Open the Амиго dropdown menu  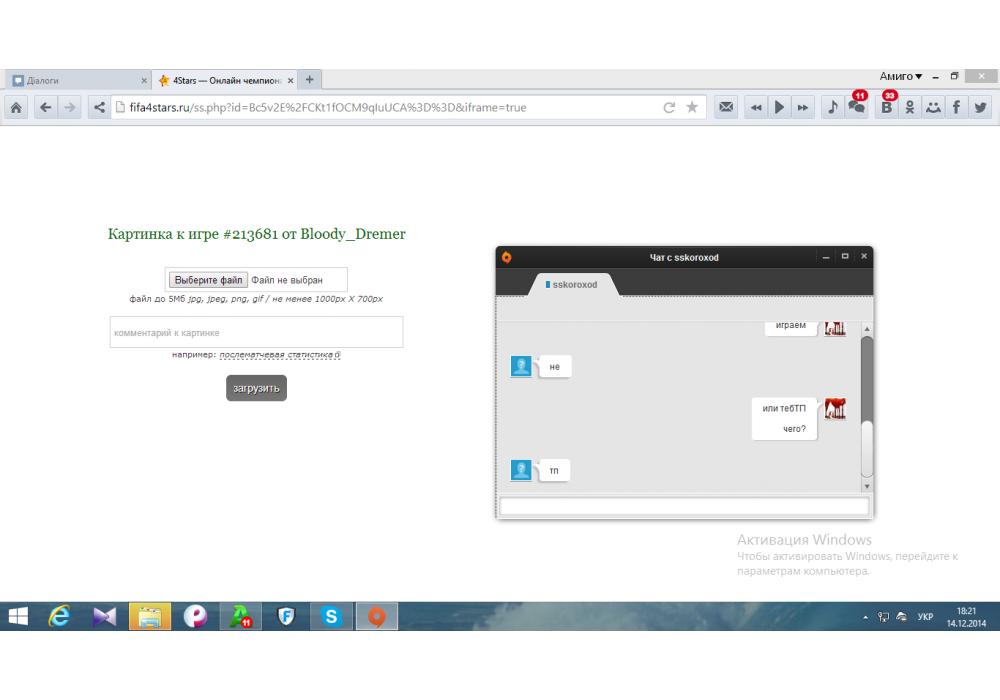901,77
